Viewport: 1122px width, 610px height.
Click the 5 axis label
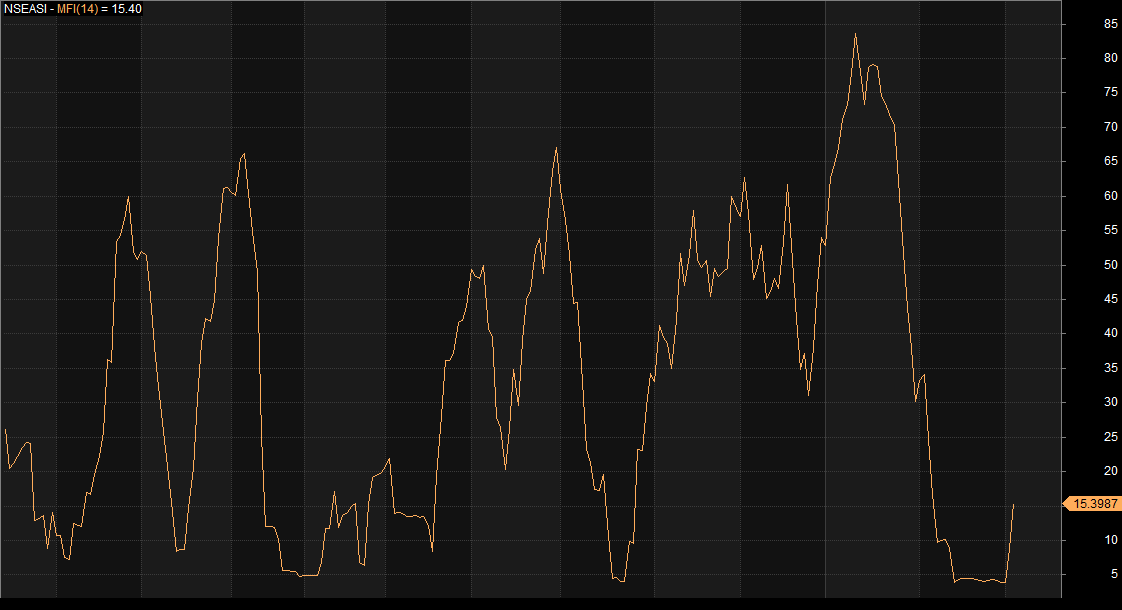pos(1114,574)
